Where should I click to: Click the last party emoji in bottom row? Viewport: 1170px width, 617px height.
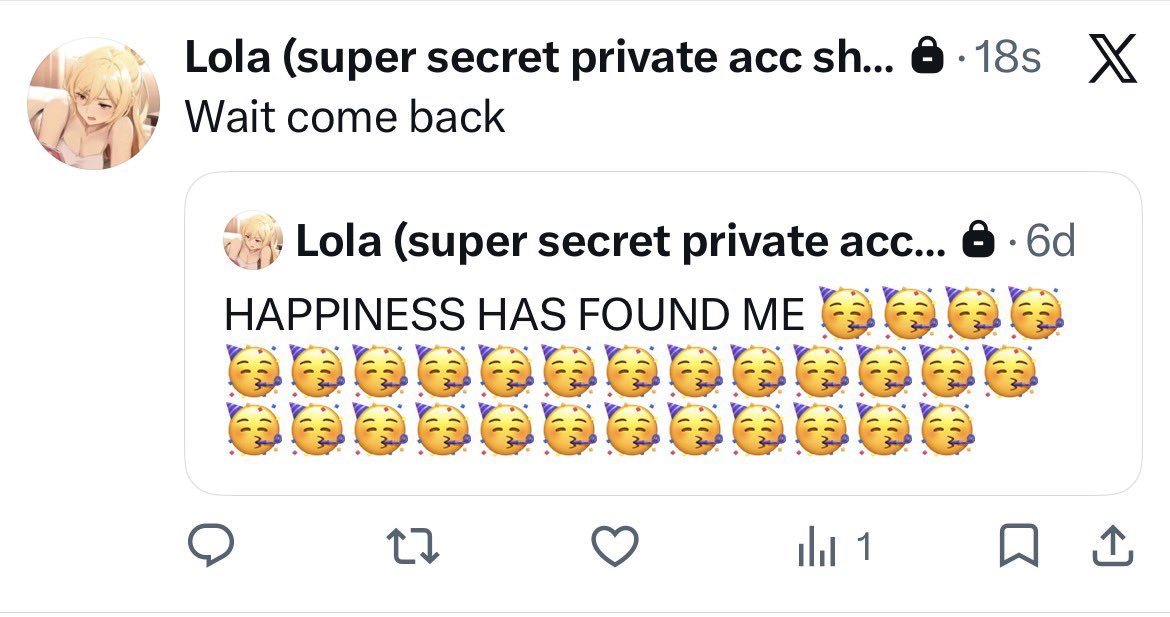click(947, 429)
